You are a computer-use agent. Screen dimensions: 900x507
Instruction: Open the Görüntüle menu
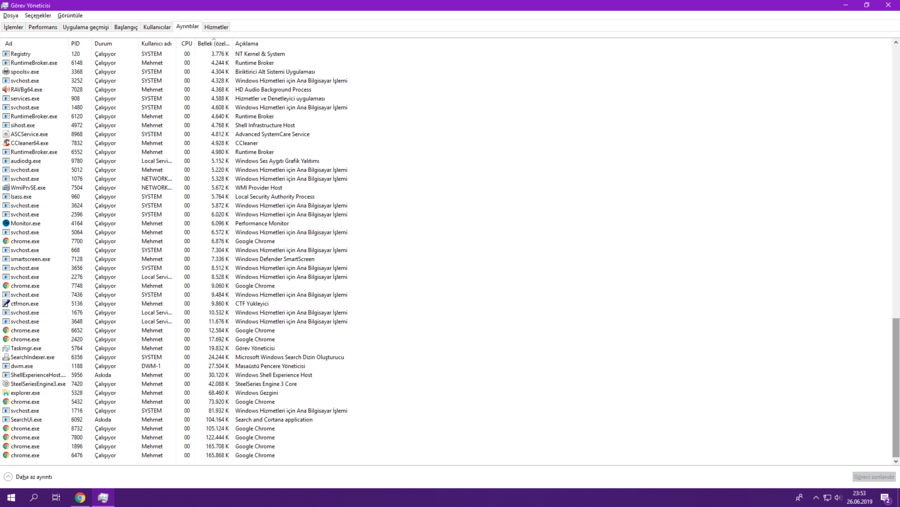tap(70, 16)
